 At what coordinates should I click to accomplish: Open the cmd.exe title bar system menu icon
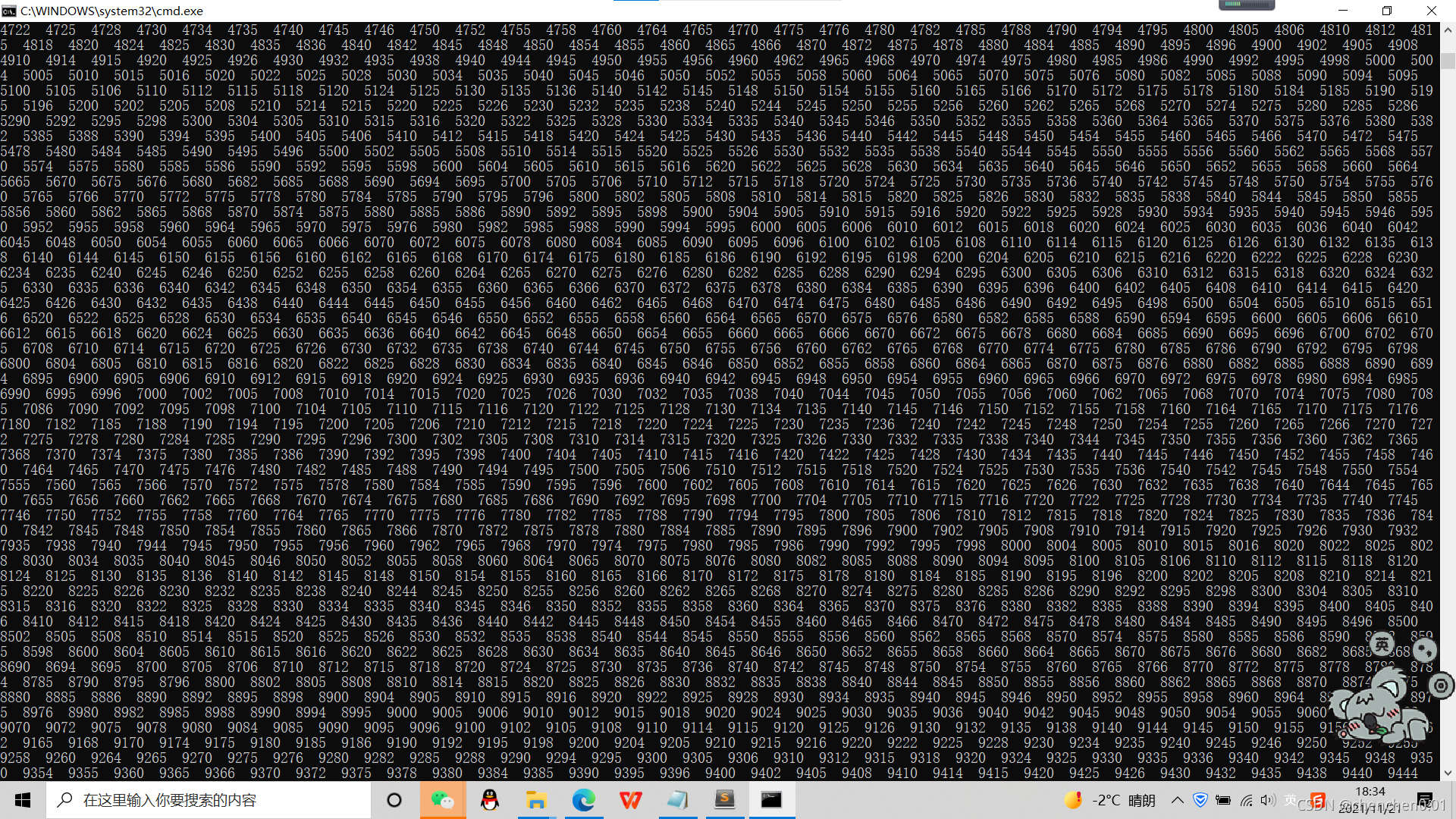(x=9, y=11)
